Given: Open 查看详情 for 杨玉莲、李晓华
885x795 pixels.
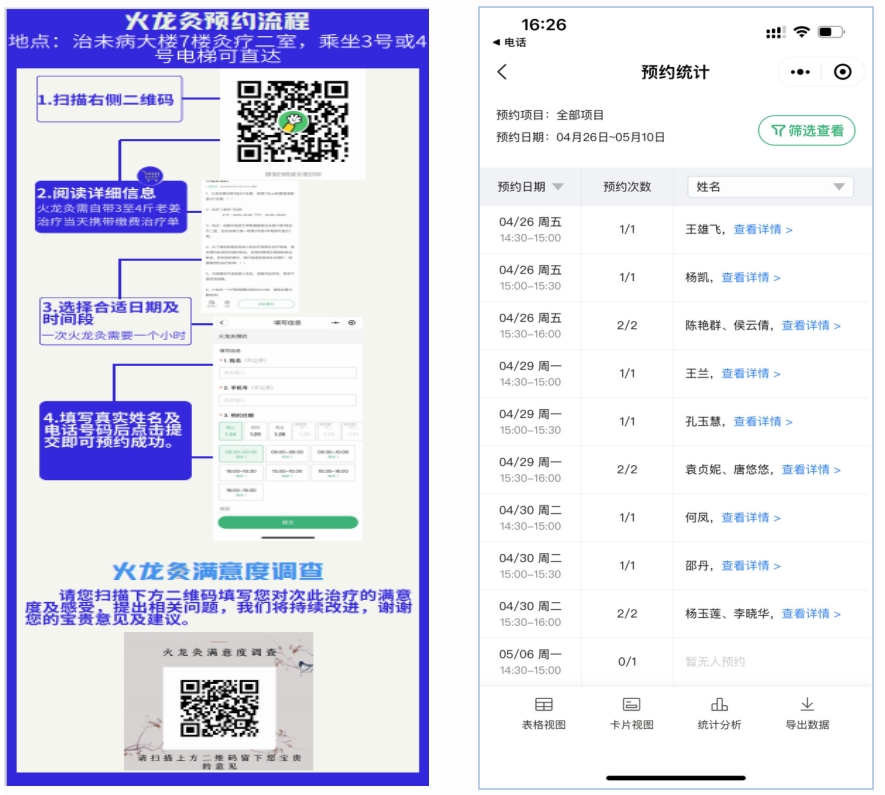Looking at the screenshot, I should tap(810, 614).
